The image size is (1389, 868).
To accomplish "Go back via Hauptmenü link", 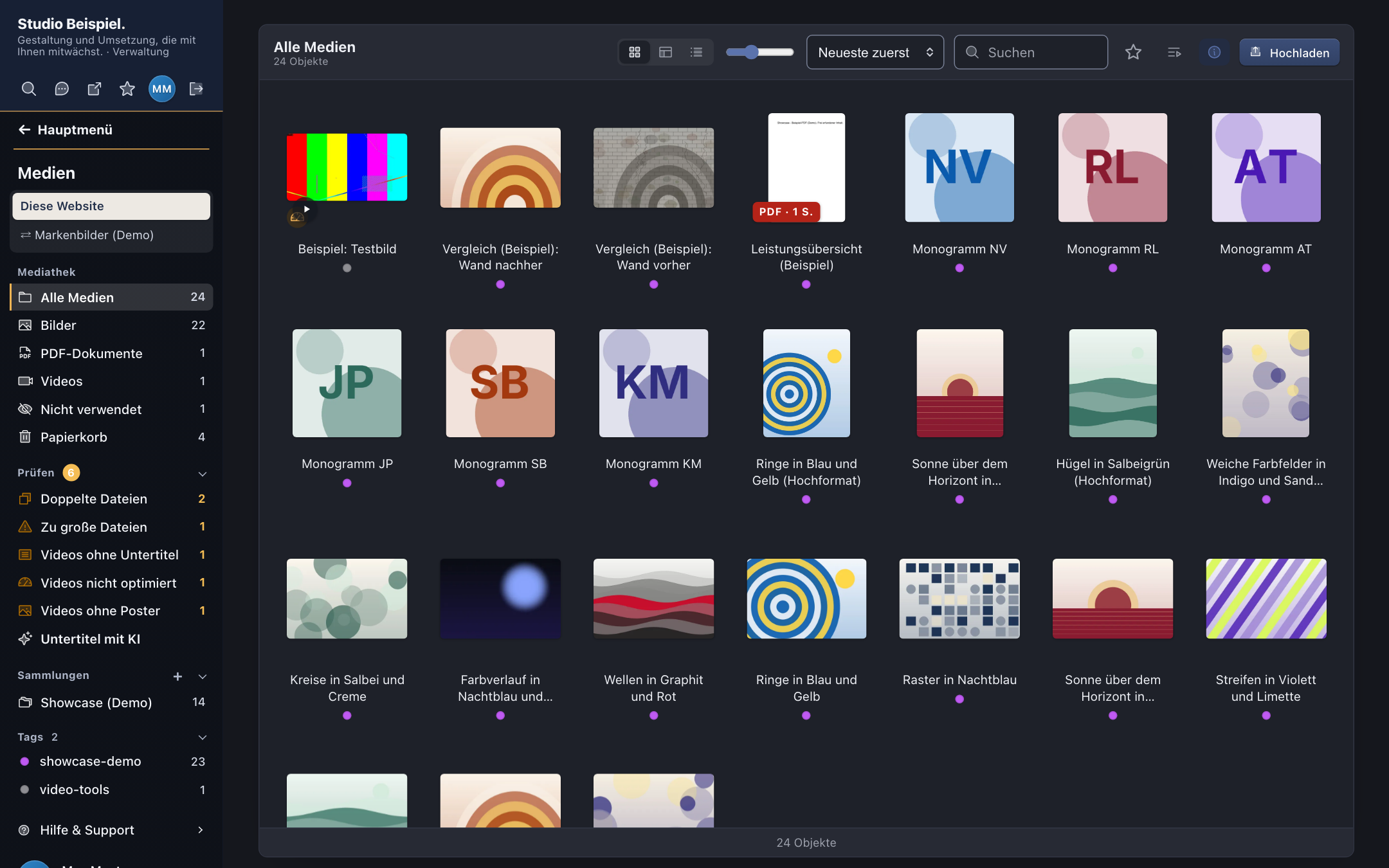I will (x=65, y=130).
